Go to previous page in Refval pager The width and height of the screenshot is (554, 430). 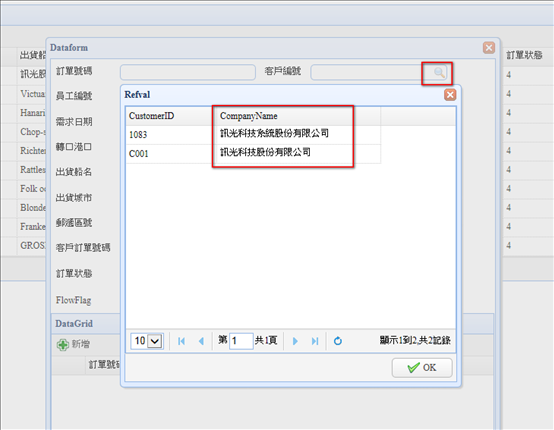201,341
